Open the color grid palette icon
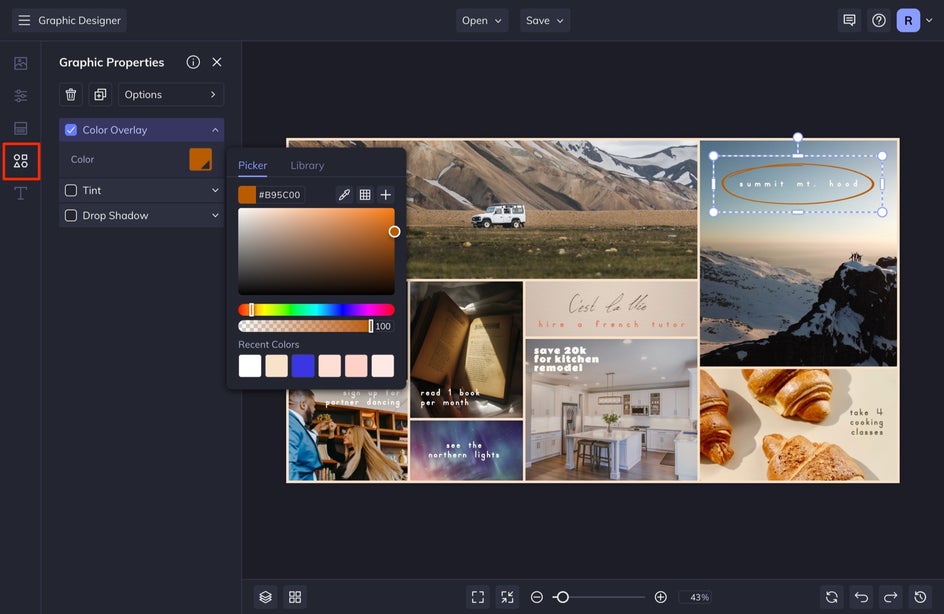 click(x=365, y=195)
